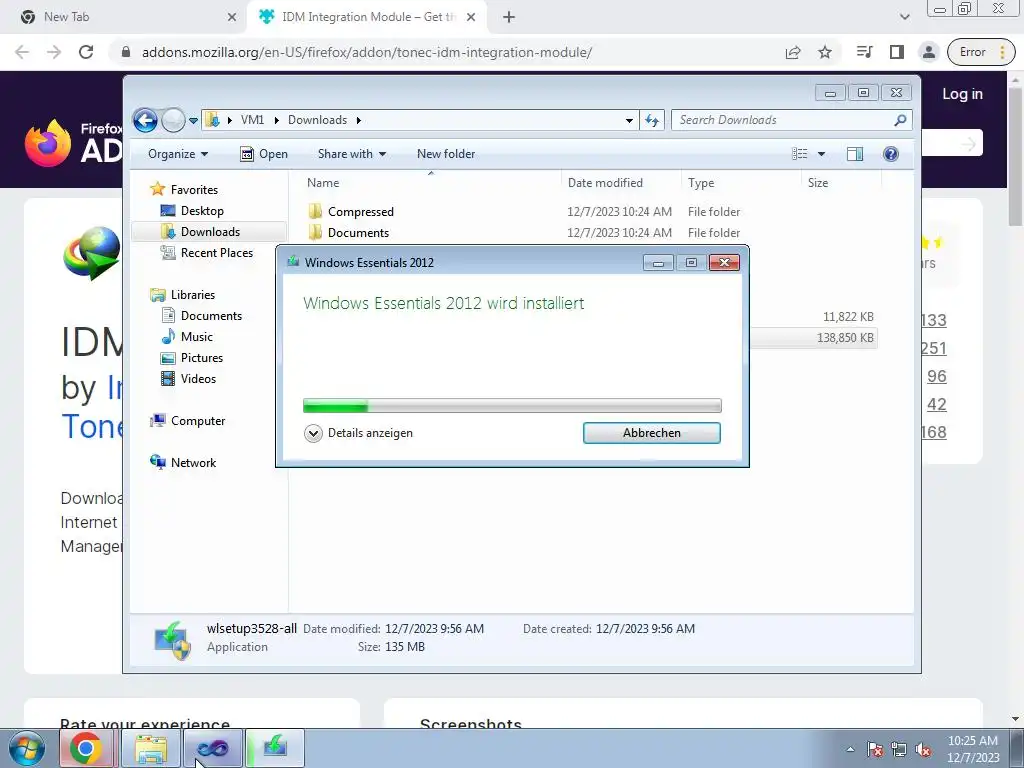
Task: Select Computer in navigation pane
Action: 187,421
